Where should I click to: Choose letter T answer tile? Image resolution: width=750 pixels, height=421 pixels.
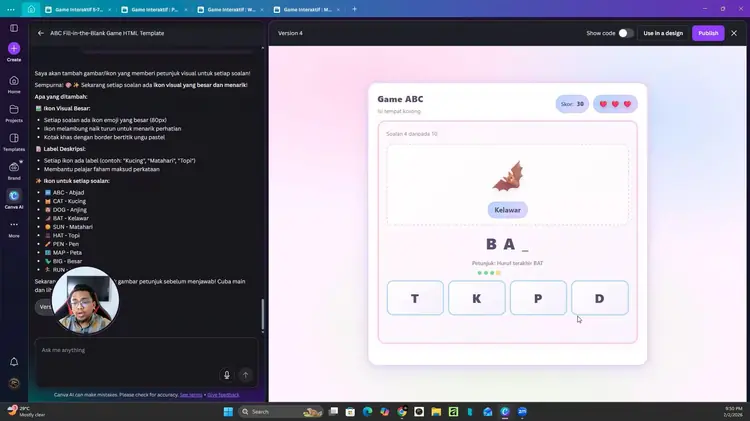tap(415, 298)
